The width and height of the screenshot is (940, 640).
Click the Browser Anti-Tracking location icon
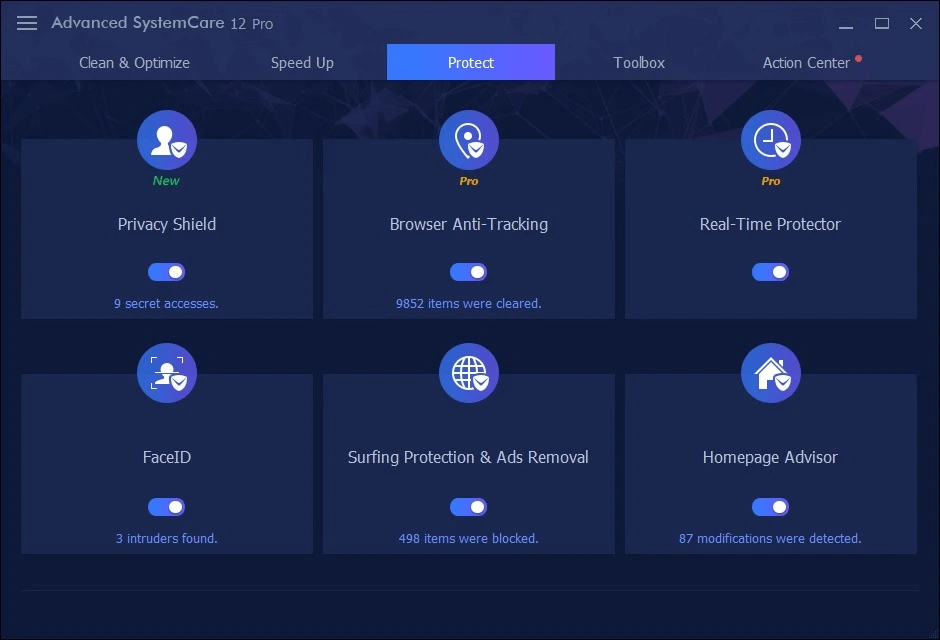click(x=468, y=140)
